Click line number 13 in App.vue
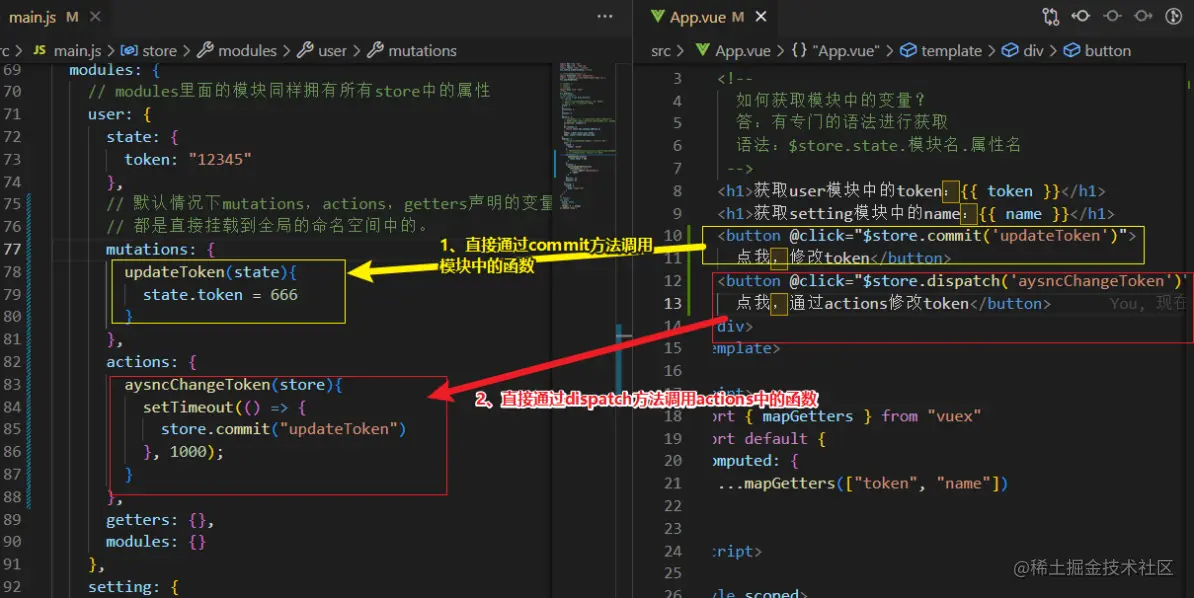Viewport: 1194px width, 598px height. click(672, 303)
